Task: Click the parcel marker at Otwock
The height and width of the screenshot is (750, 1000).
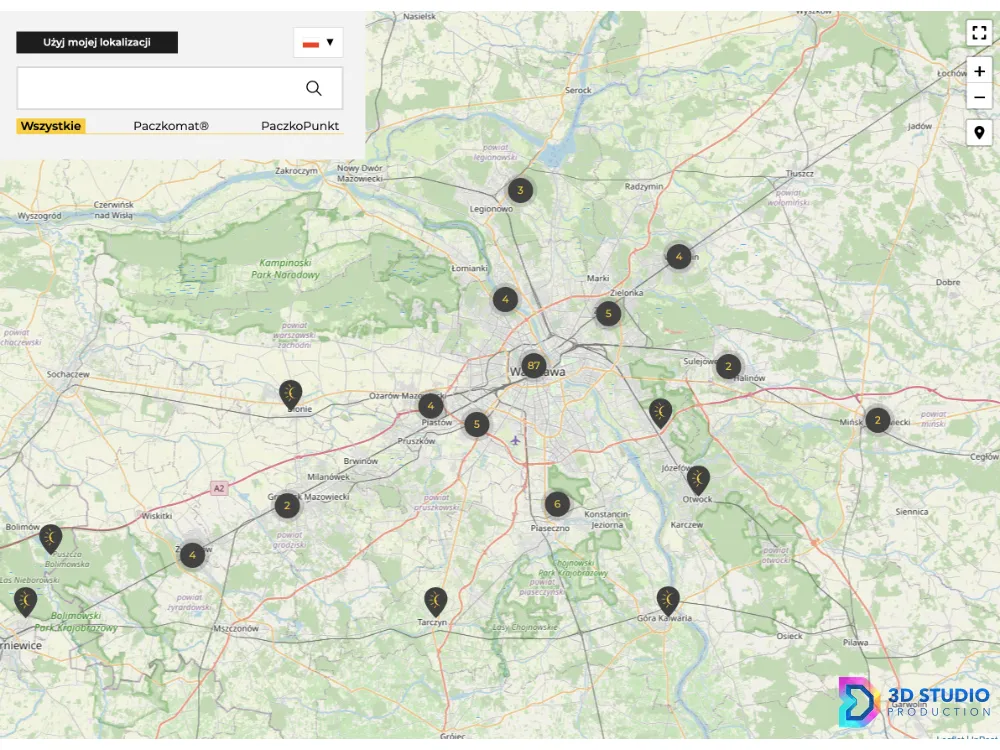Action: [x=699, y=479]
